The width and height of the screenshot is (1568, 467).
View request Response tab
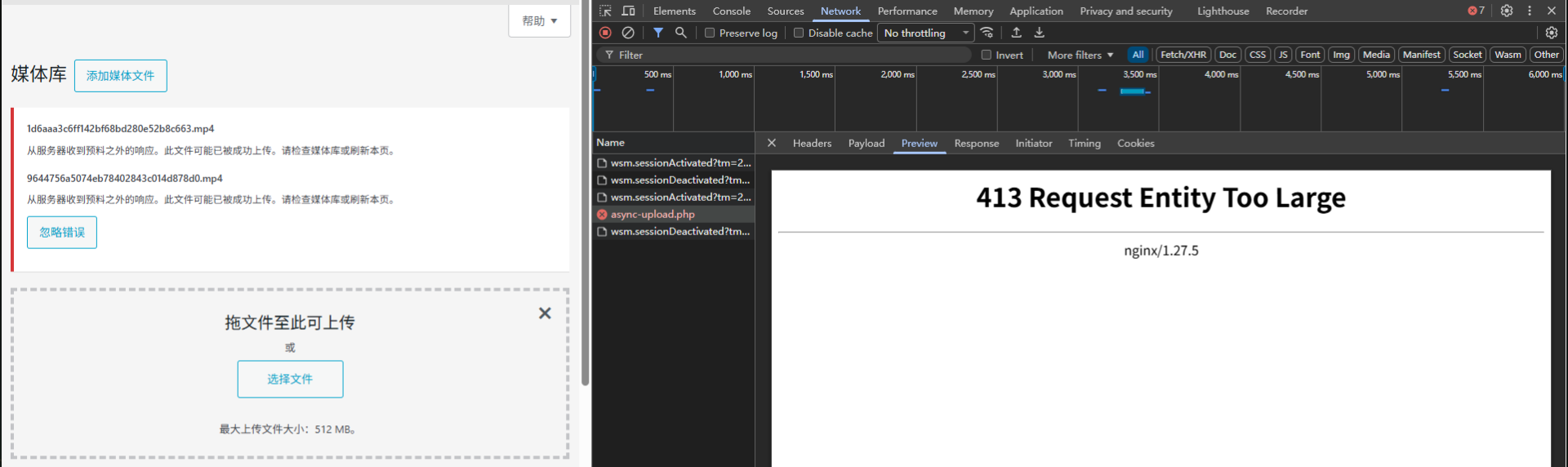coord(977,143)
